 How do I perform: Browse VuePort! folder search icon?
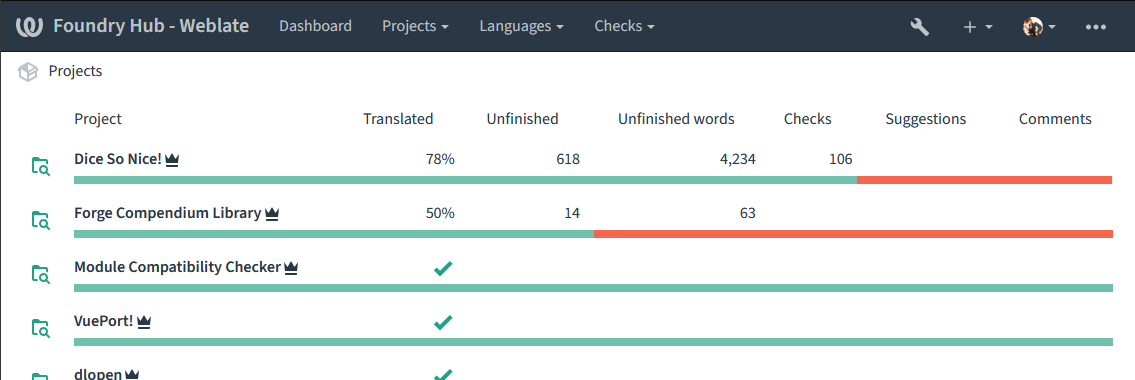point(41,329)
